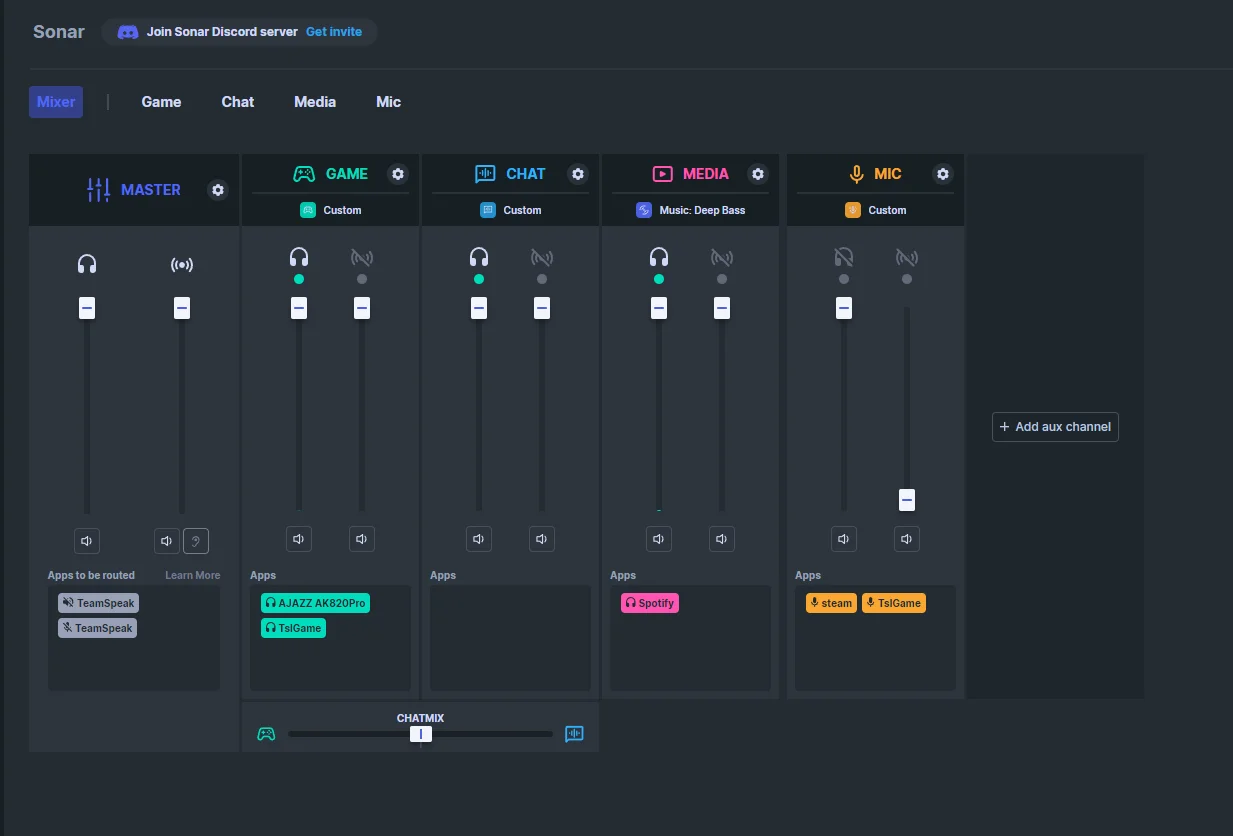Toggle Mic stream output

[907, 258]
